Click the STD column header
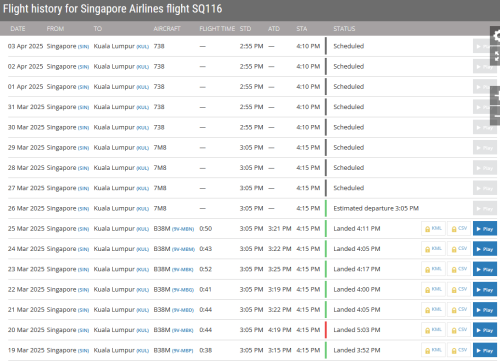Screen dimensions: 500x361 [245, 29]
